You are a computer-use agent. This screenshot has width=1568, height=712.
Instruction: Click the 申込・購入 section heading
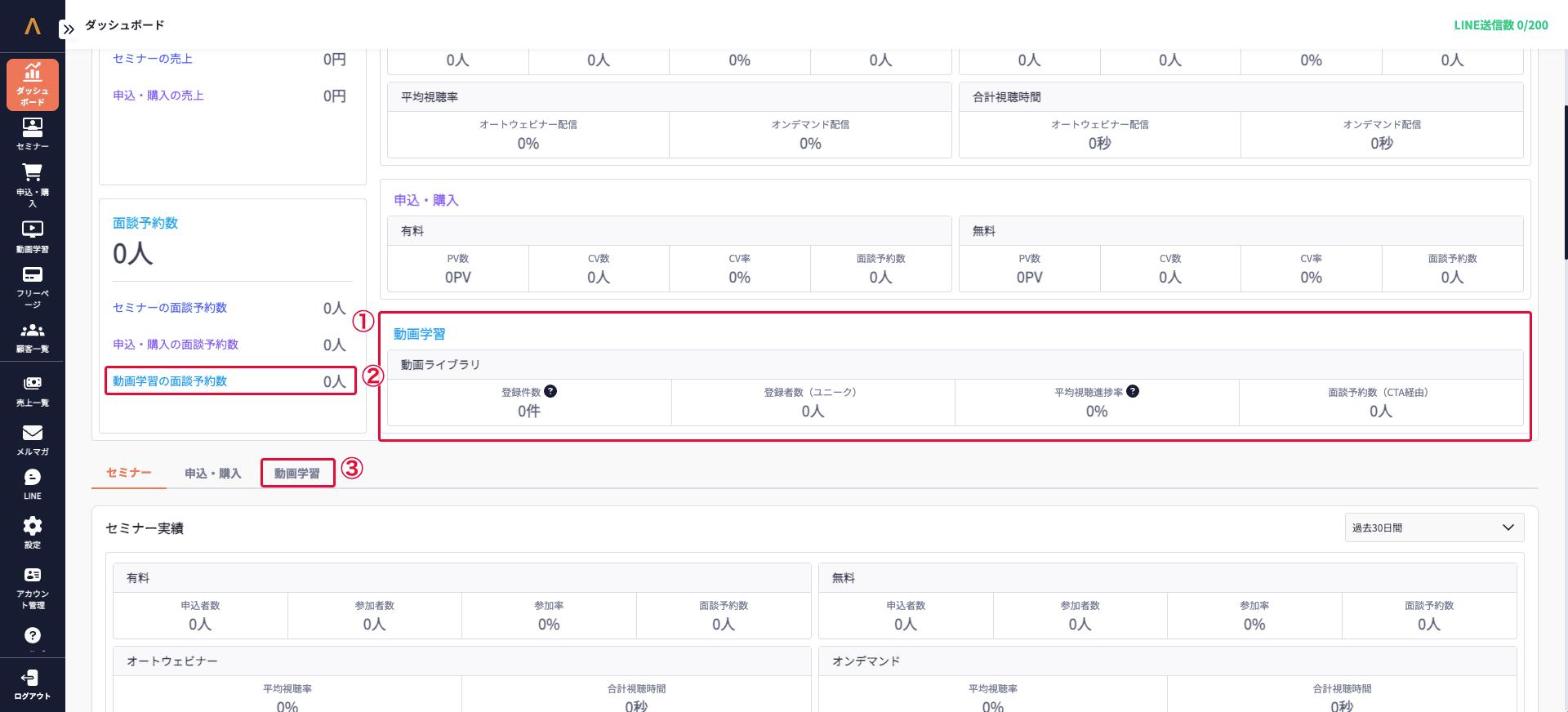[x=426, y=200]
